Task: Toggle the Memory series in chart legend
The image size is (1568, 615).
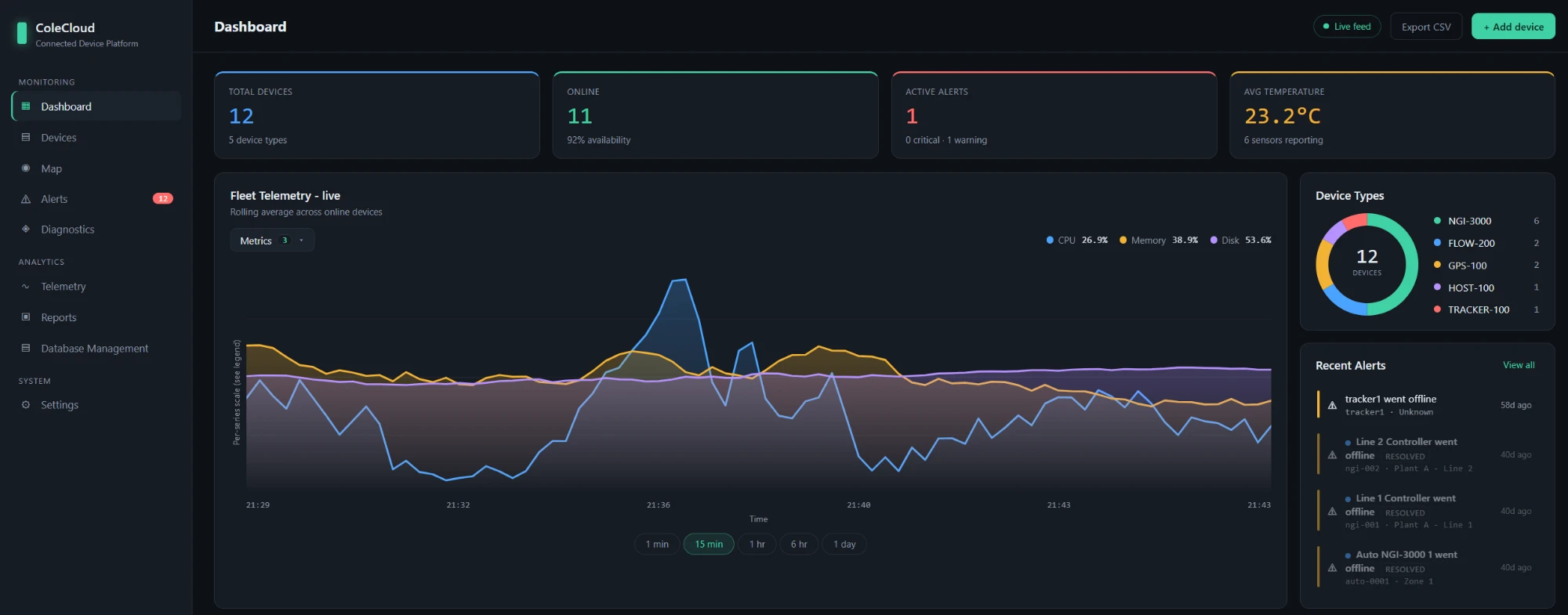Action: (x=1159, y=241)
